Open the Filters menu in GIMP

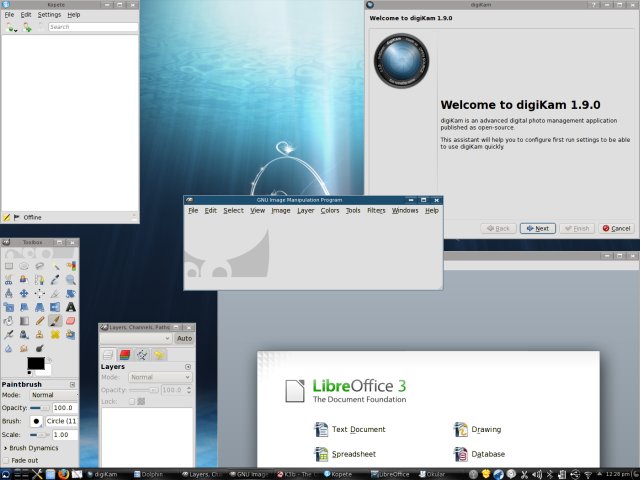coord(376,210)
